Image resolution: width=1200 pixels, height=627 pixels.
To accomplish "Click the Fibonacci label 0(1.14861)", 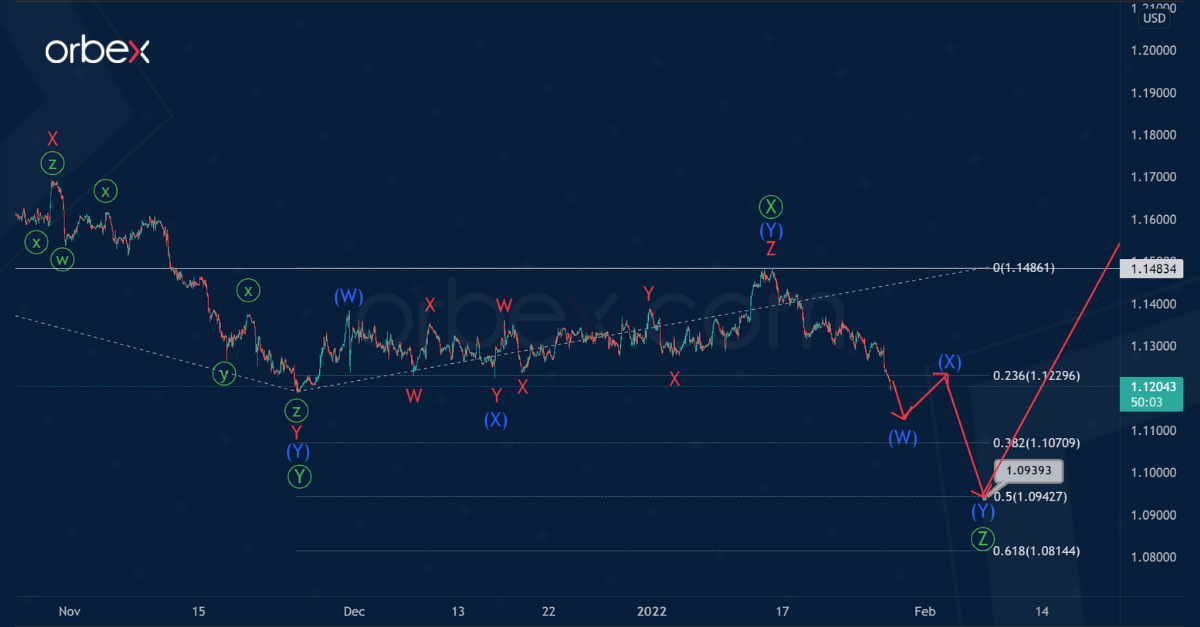I will click(x=1024, y=268).
